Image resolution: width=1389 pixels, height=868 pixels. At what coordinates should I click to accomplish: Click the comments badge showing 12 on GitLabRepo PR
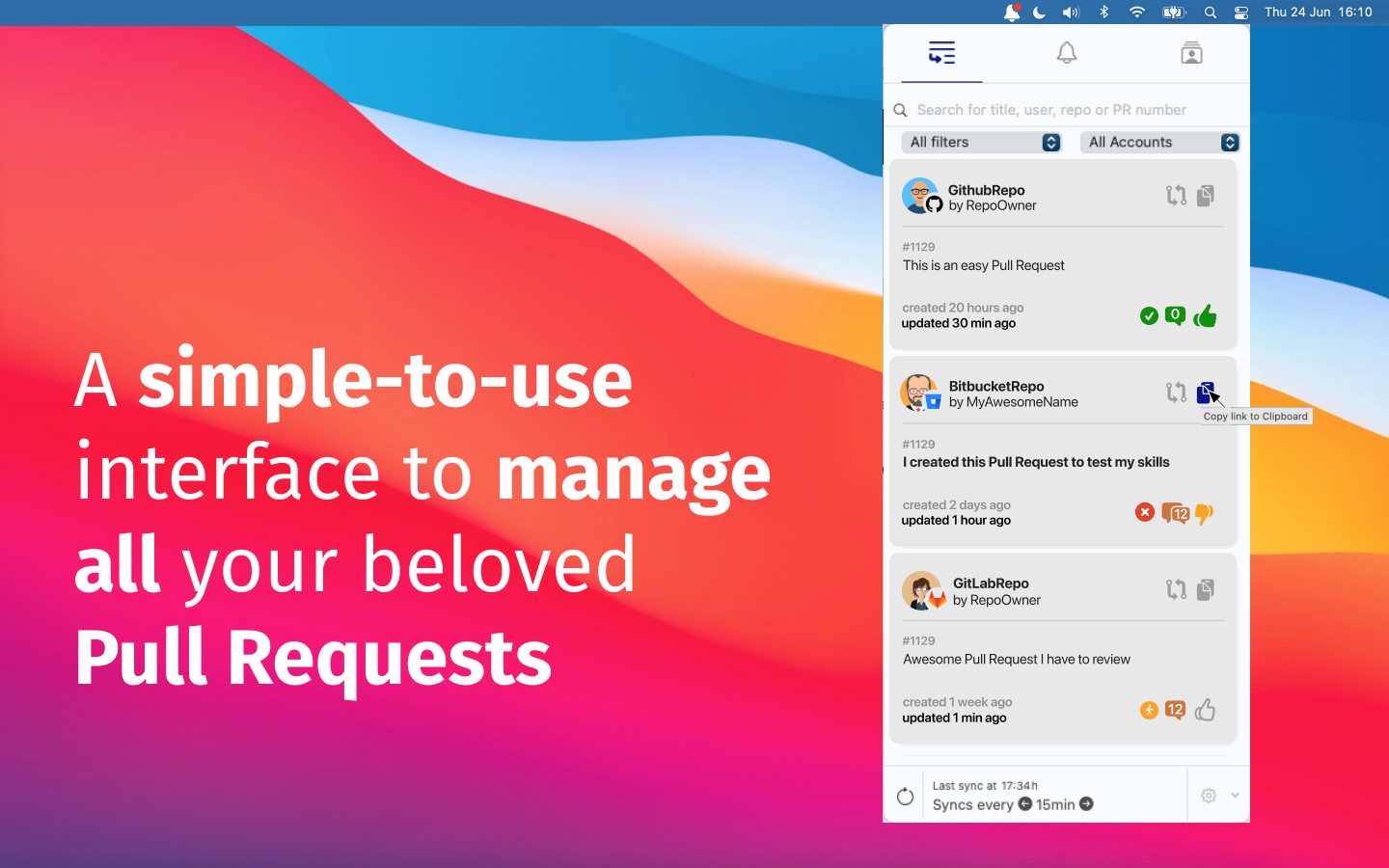(x=1176, y=710)
